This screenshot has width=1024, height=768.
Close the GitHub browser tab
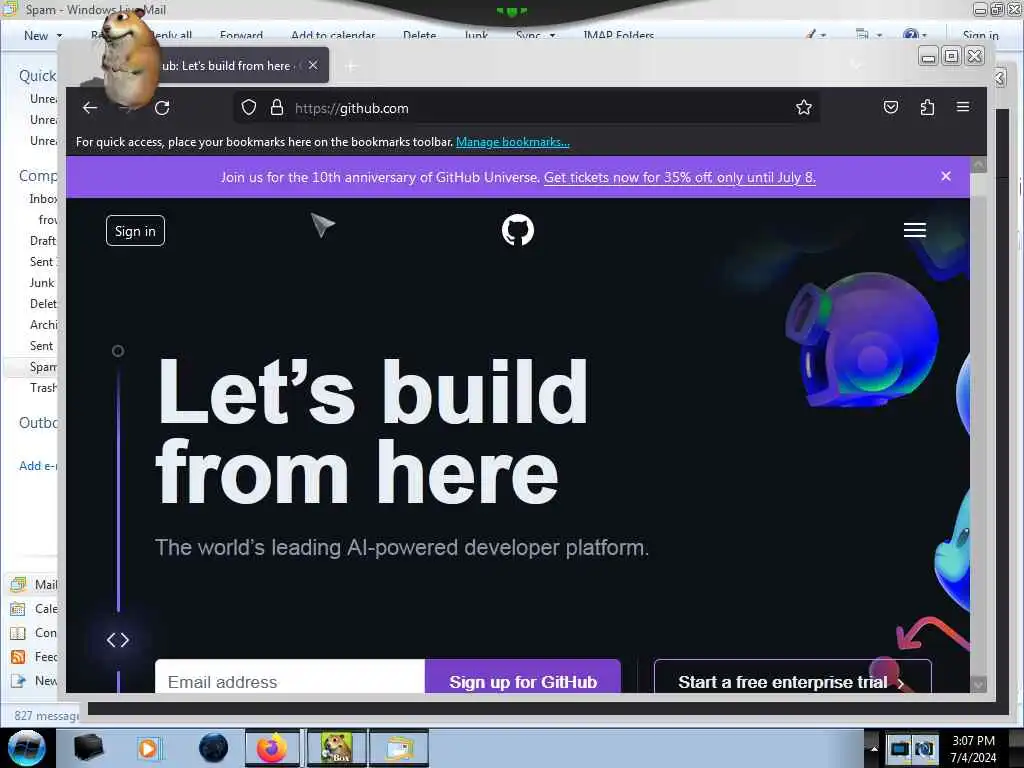pyautogui.click(x=313, y=65)
